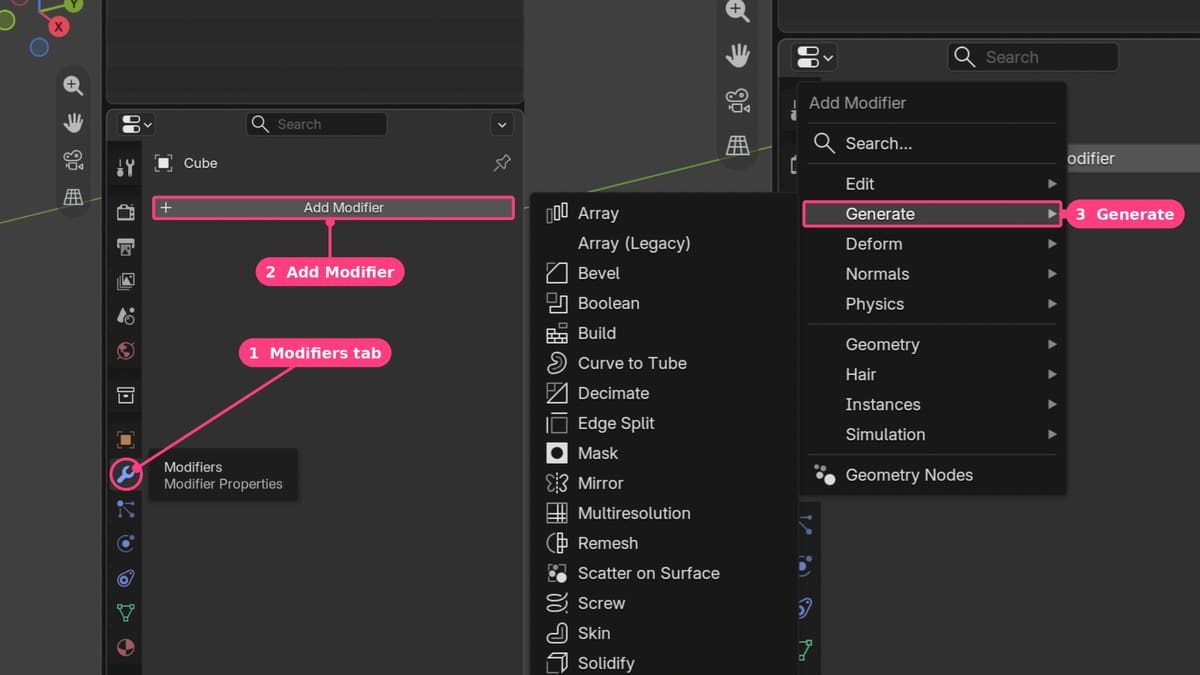Choose Geometry Nodes in Add Modifier menu
Viewport: 1200px width, 675px height.
tap(932, 475)
